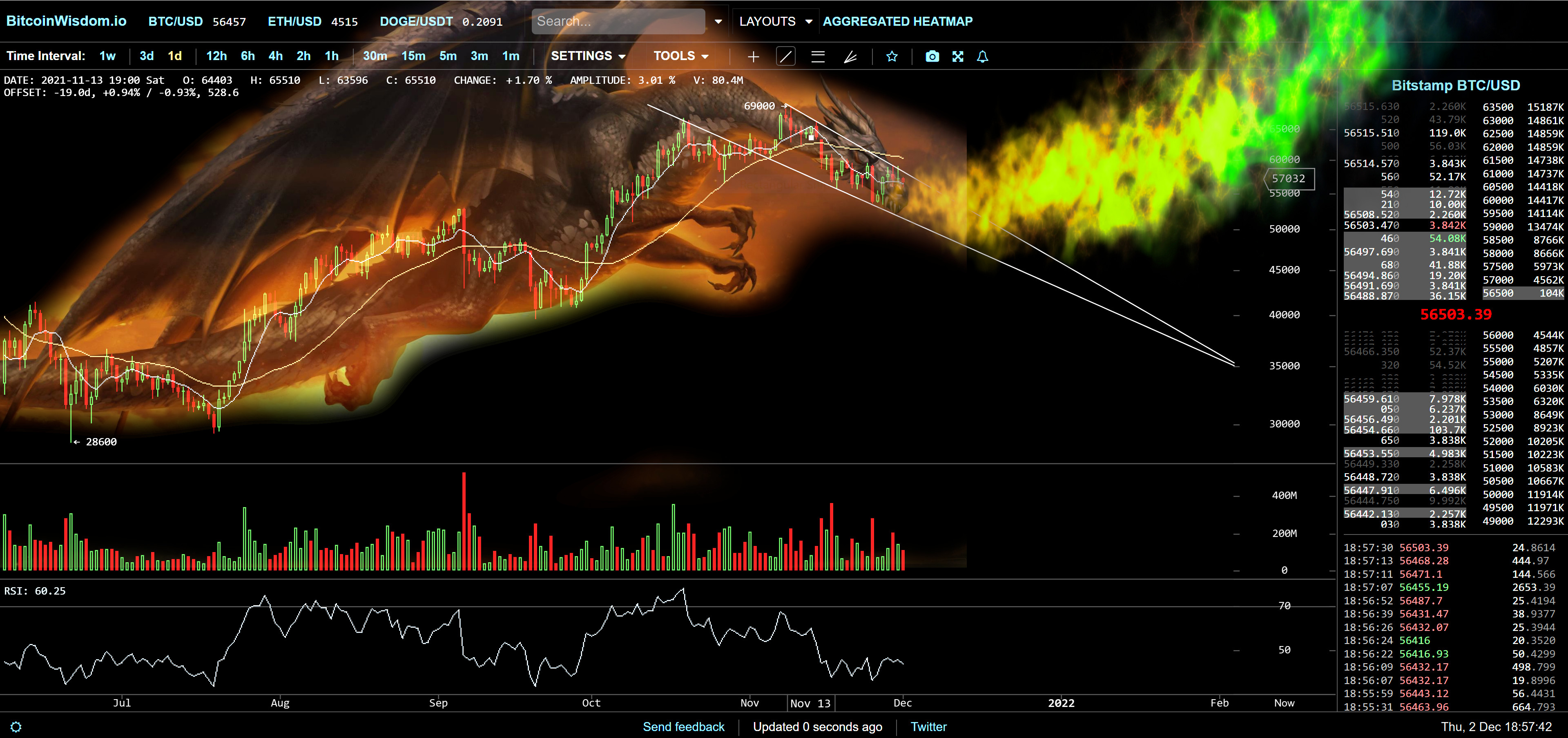This screenshot has width=1568, height=738.
Task: Set time interval to 2h
Action: (x=304, y=56)
